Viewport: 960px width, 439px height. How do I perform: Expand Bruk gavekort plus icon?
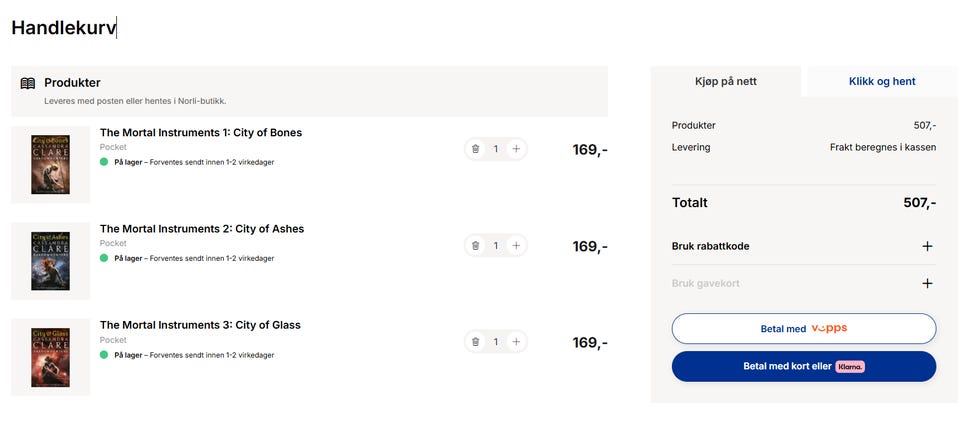pos(928,283)
